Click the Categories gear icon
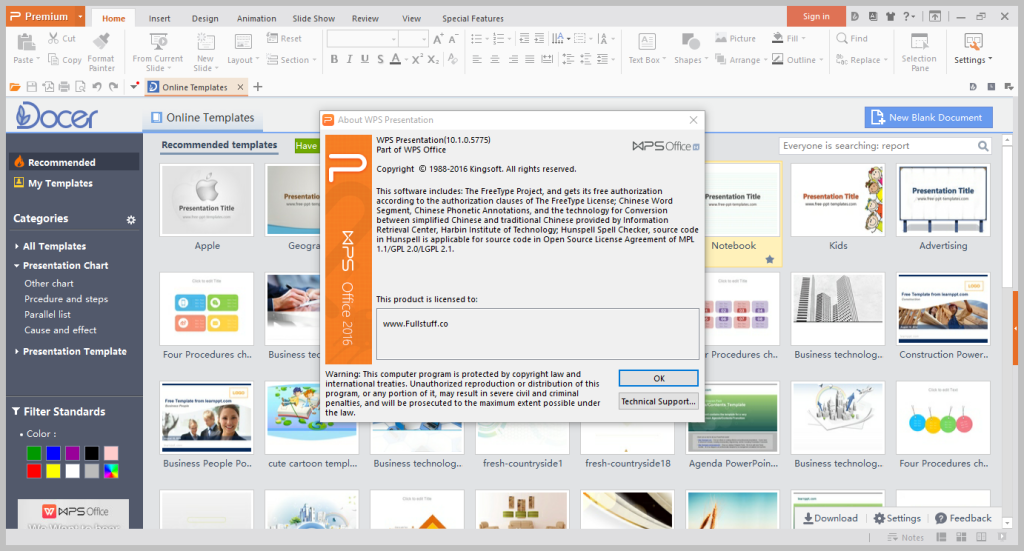This screenshot has width=1024, height=551. [x=131, y=220]
